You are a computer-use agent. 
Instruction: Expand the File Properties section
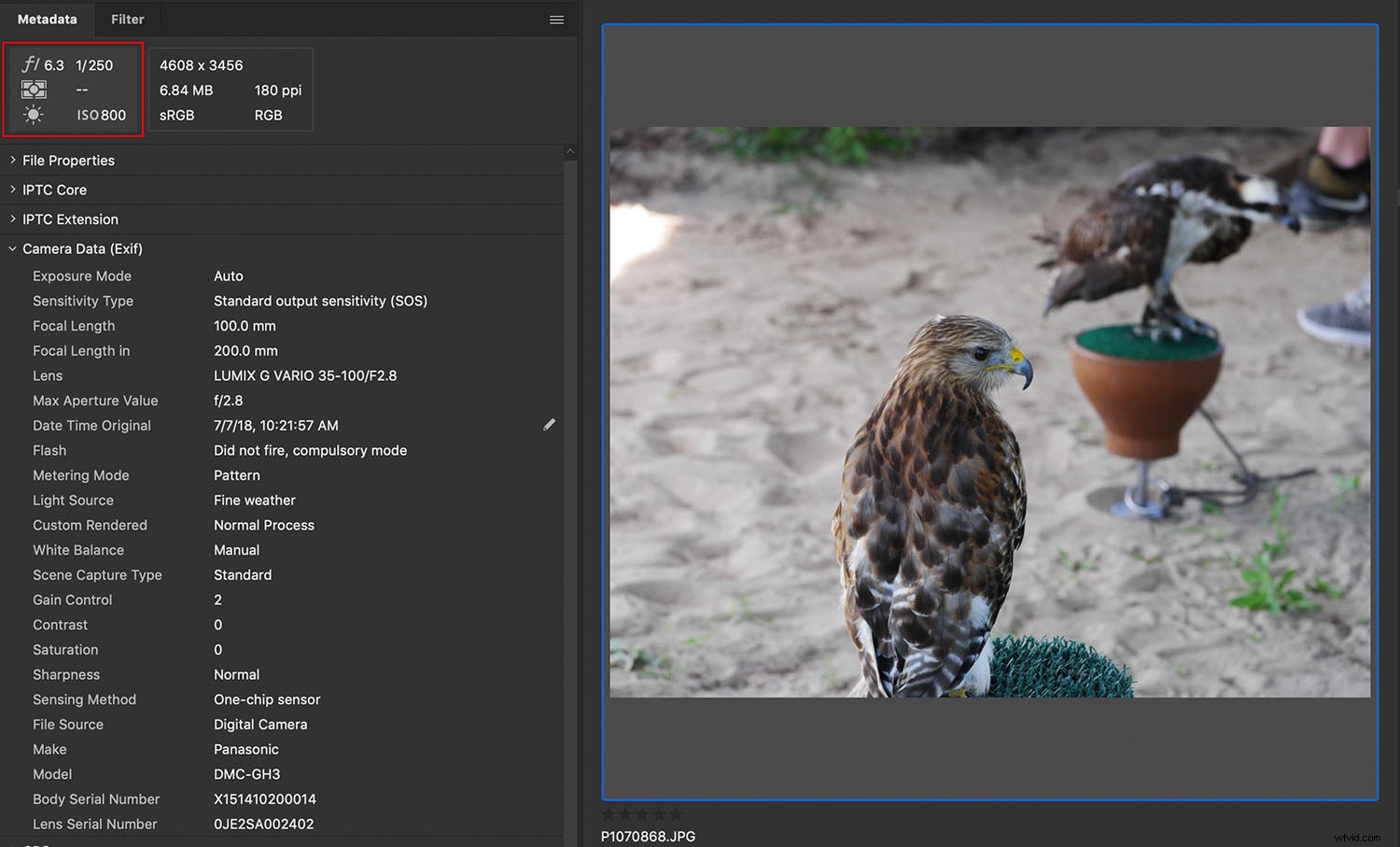68,160
